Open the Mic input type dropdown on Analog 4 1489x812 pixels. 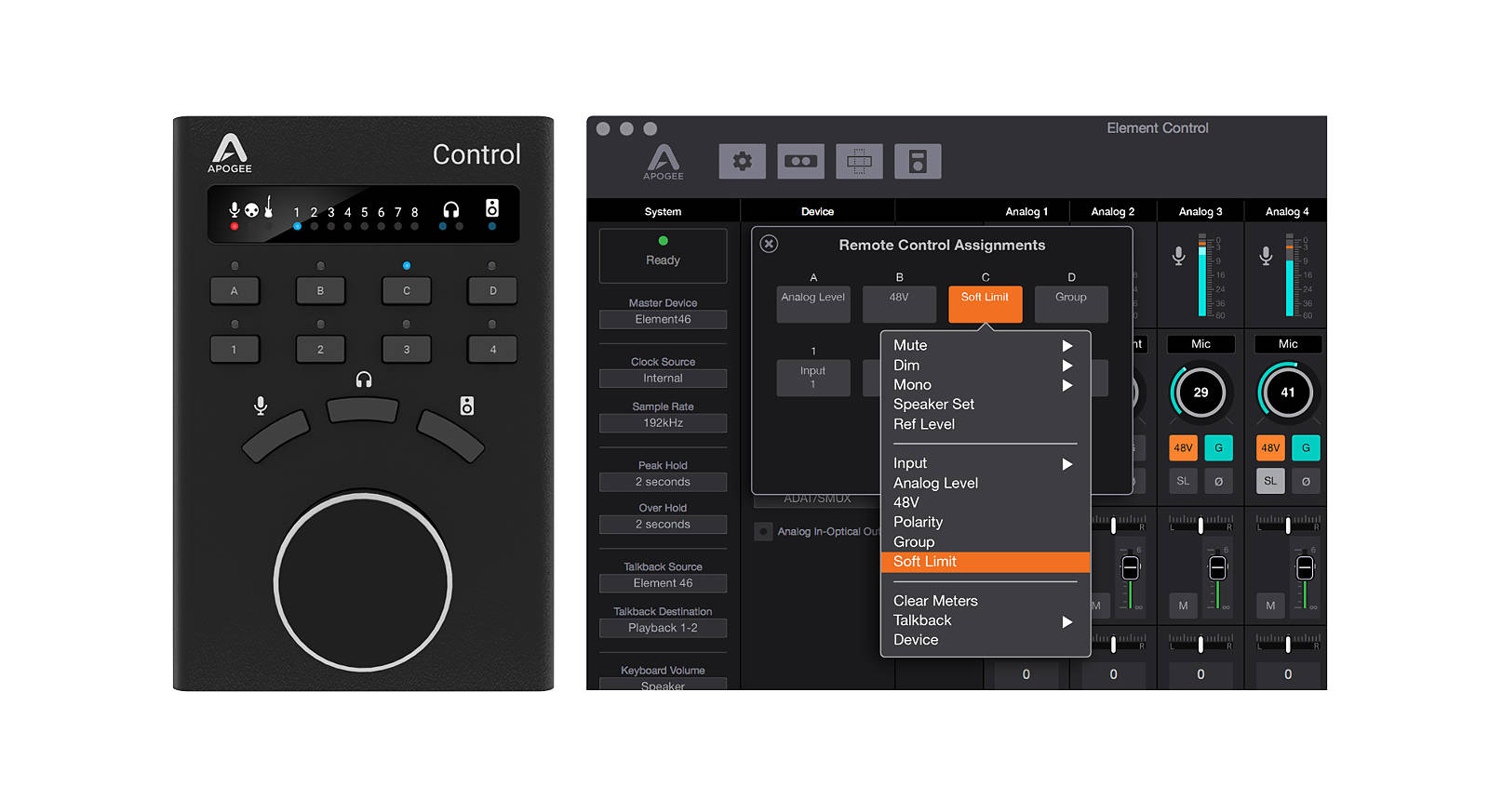(1288, 344)
